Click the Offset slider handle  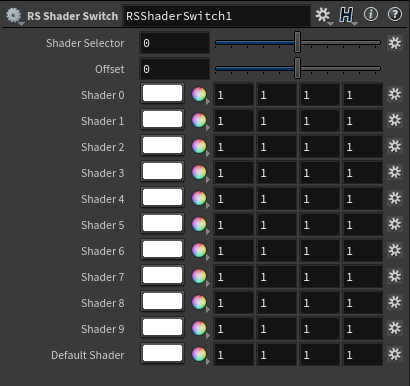coord(297,68)
